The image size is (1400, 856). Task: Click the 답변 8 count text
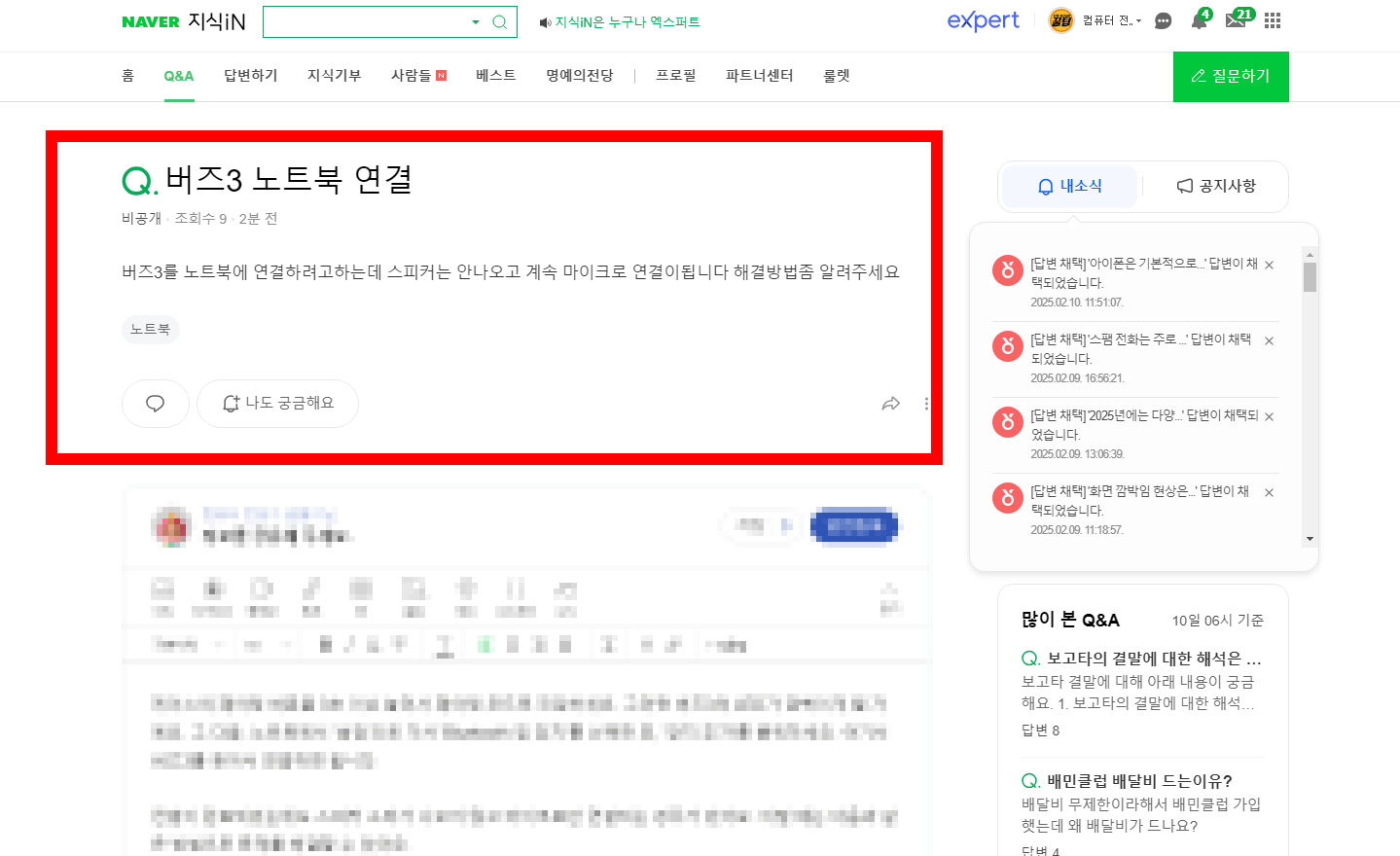click(x=1040, y=731)
